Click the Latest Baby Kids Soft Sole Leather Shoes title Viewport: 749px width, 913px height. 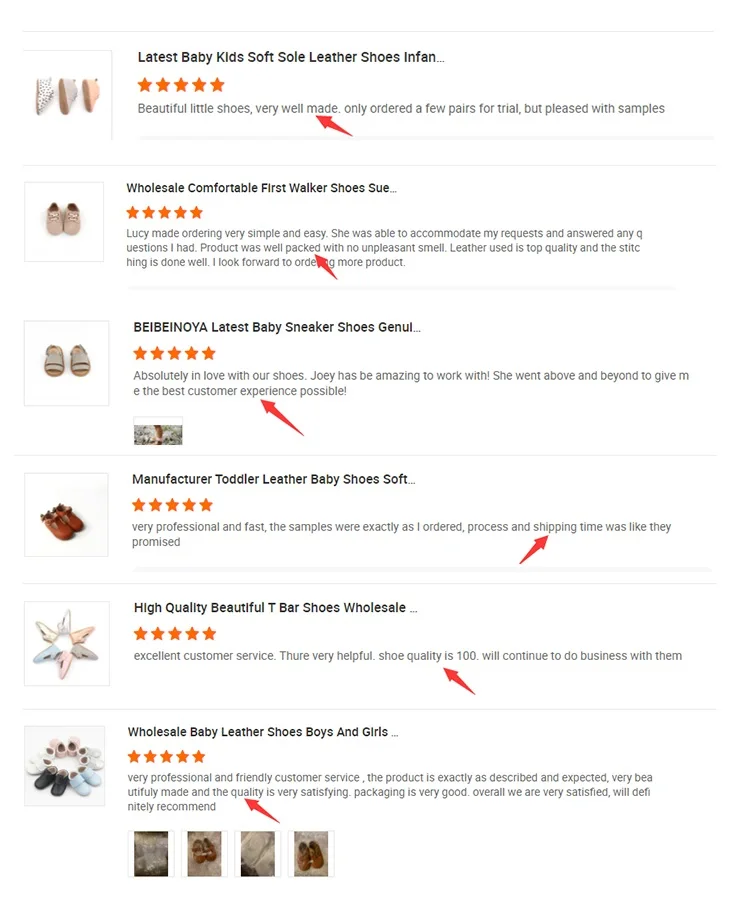pyautogui.click(x=291, y=57)
